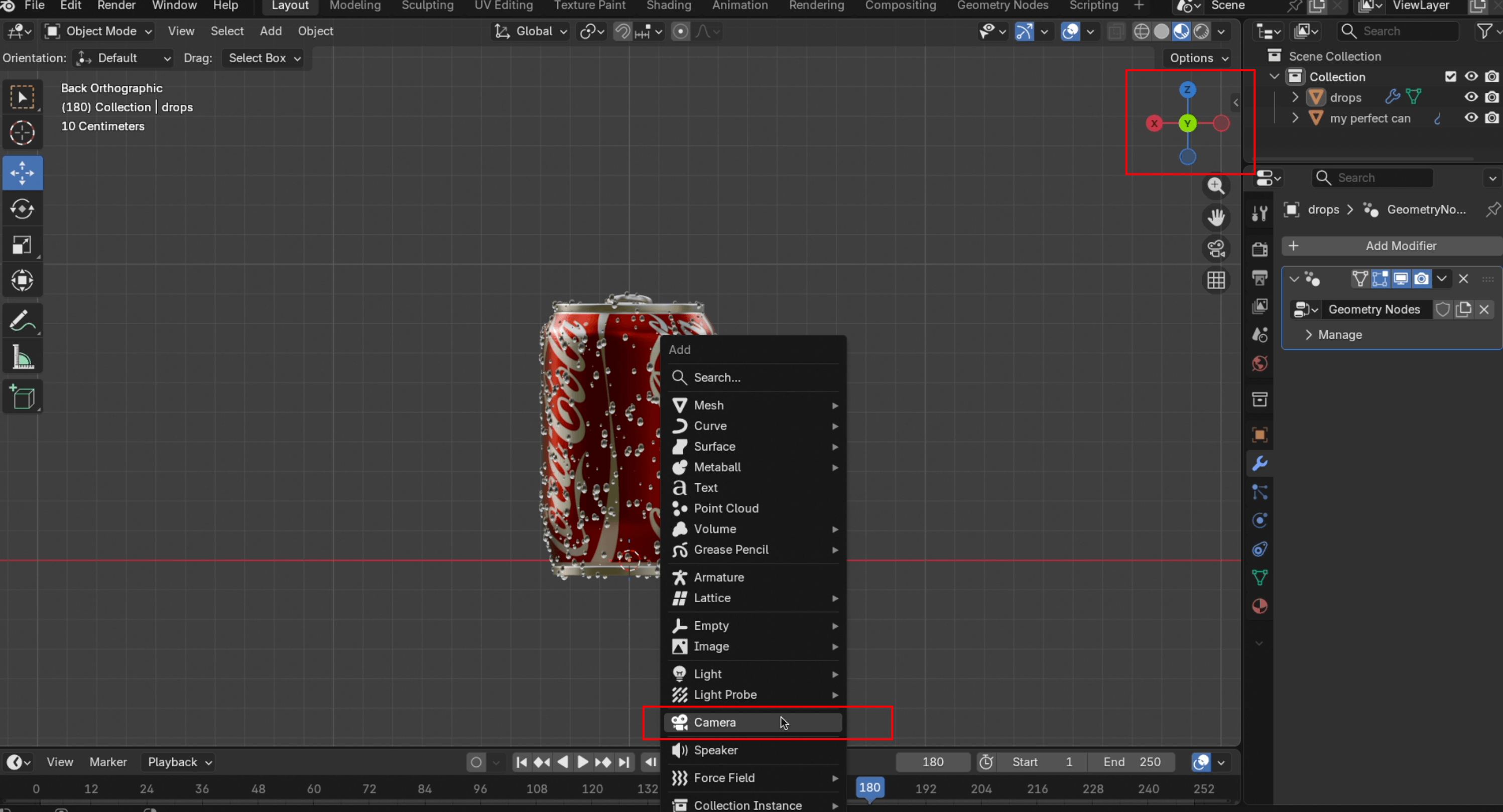Choose the Annotate pencil tool
Screen dimensions: 1503x812
coord(22,320)
